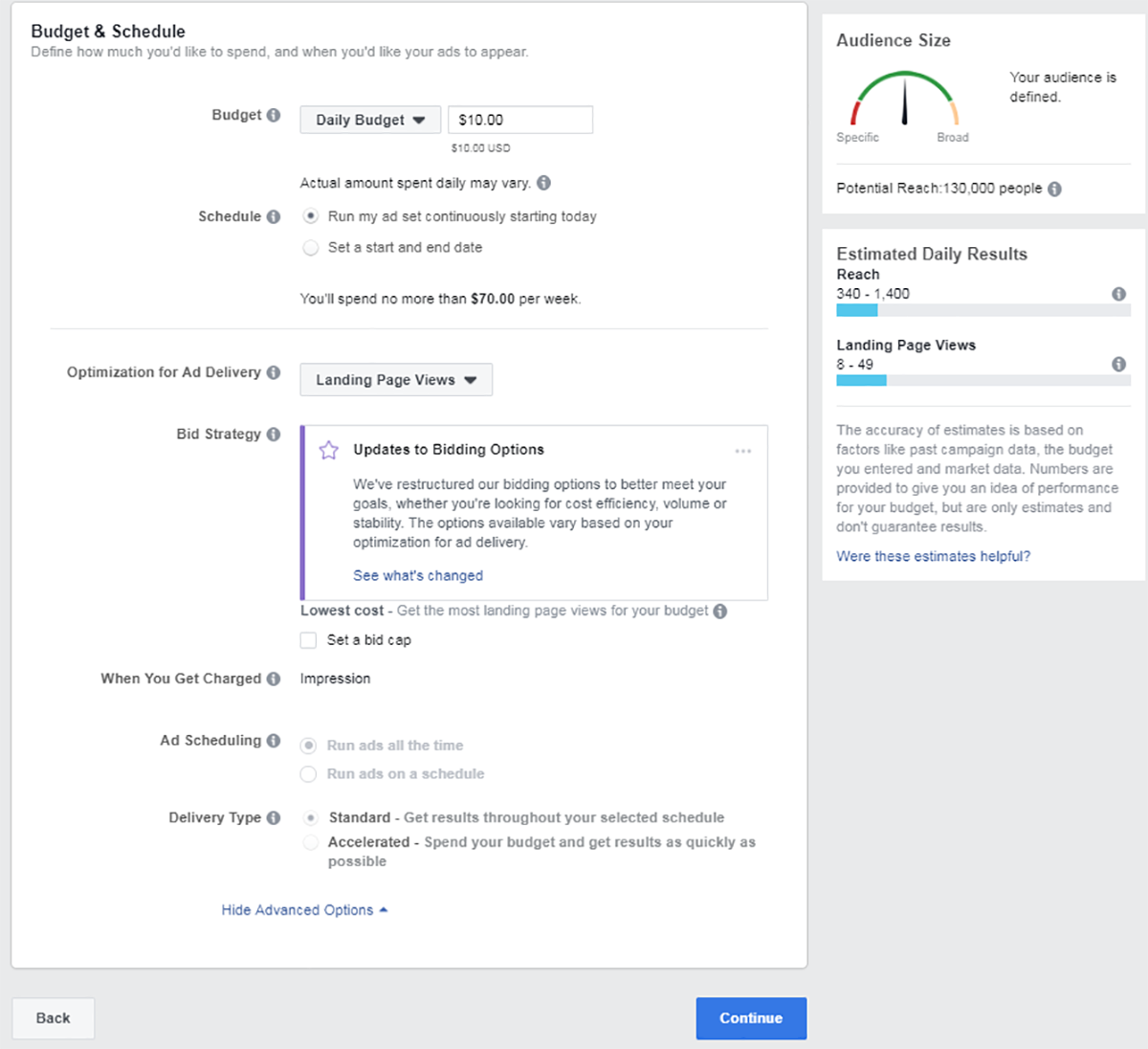Click info icon next to Optimization for Ad Delivery

coord(274,372)
